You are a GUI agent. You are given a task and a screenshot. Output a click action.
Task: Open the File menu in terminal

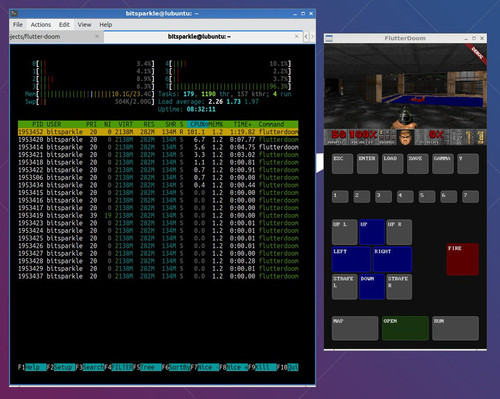pos(18,25)
